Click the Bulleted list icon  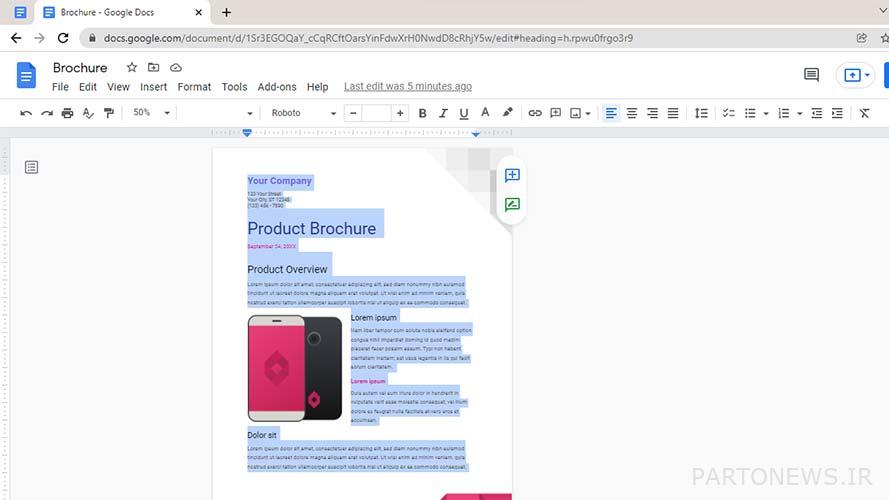[x=750, y=113]
